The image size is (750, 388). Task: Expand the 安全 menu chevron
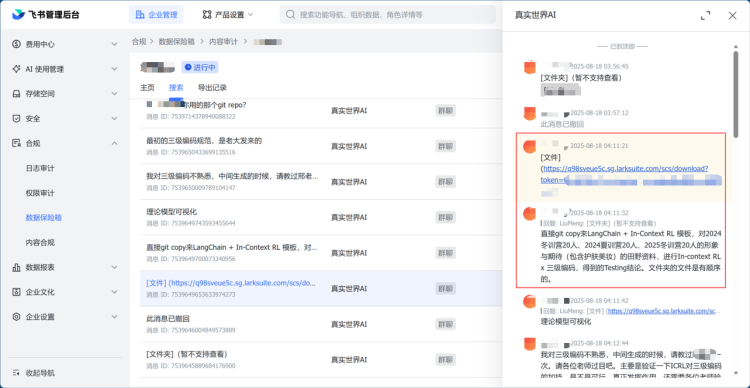[114, 119]
